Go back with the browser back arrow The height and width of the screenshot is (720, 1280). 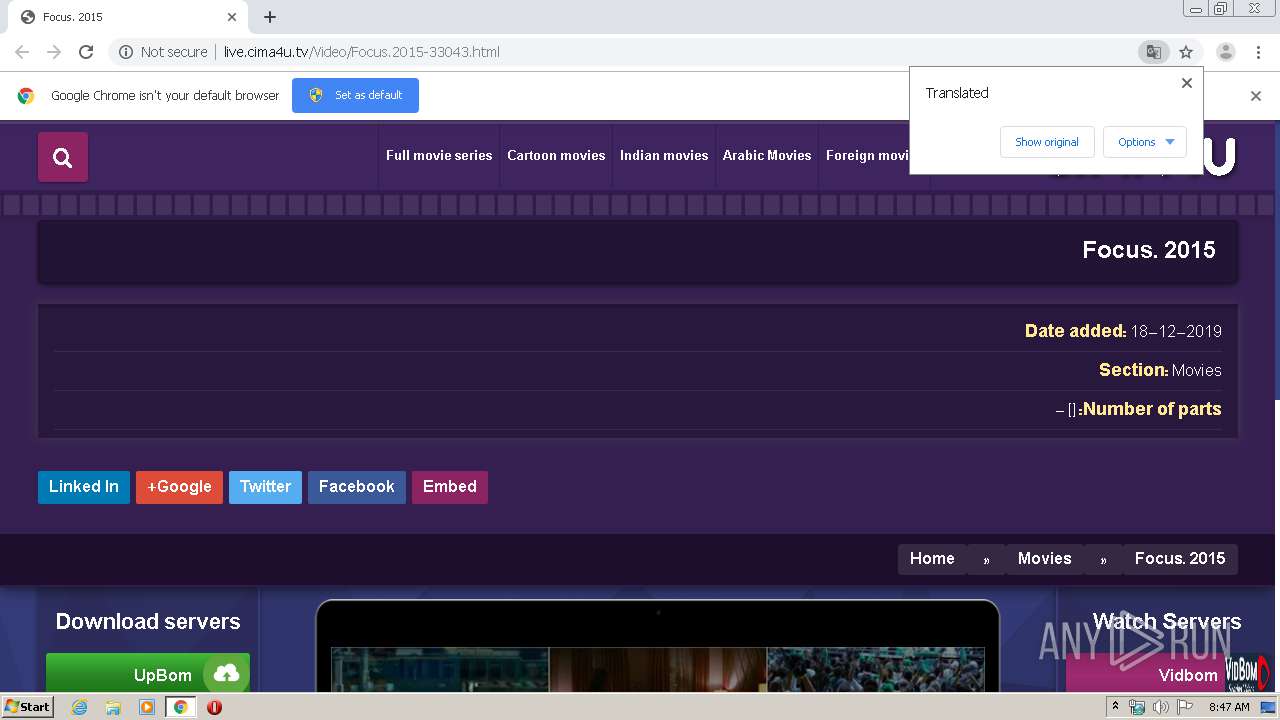click(x=22, y=52)
